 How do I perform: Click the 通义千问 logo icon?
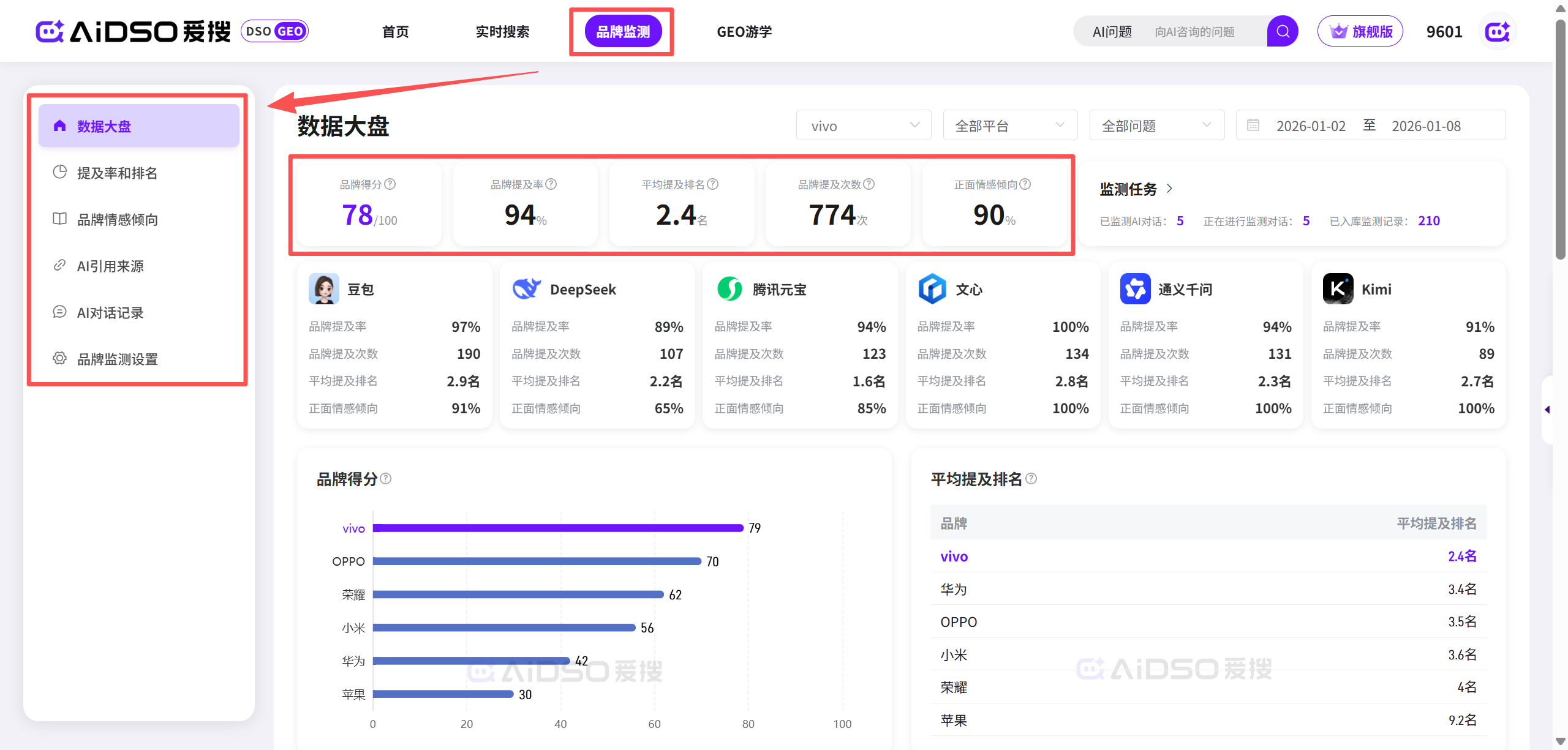(1135, 289)
